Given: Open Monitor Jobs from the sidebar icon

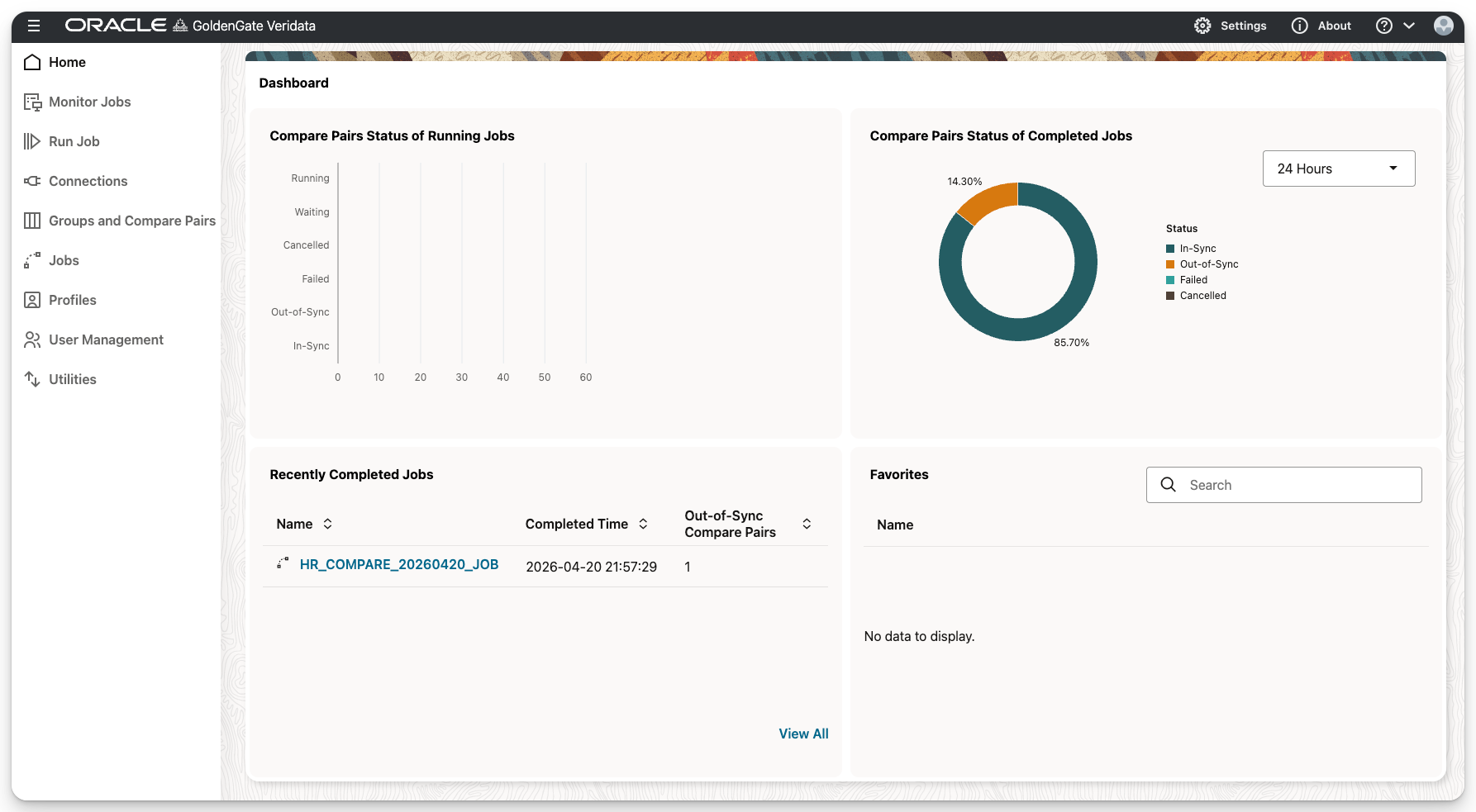Looking at the screenshot, I should click(x=32, y=102).
